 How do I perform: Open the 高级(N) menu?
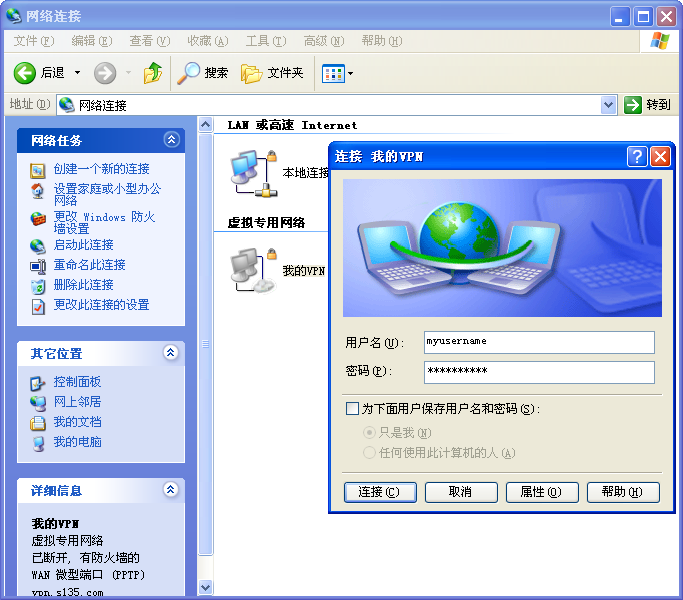coord(323,41)
